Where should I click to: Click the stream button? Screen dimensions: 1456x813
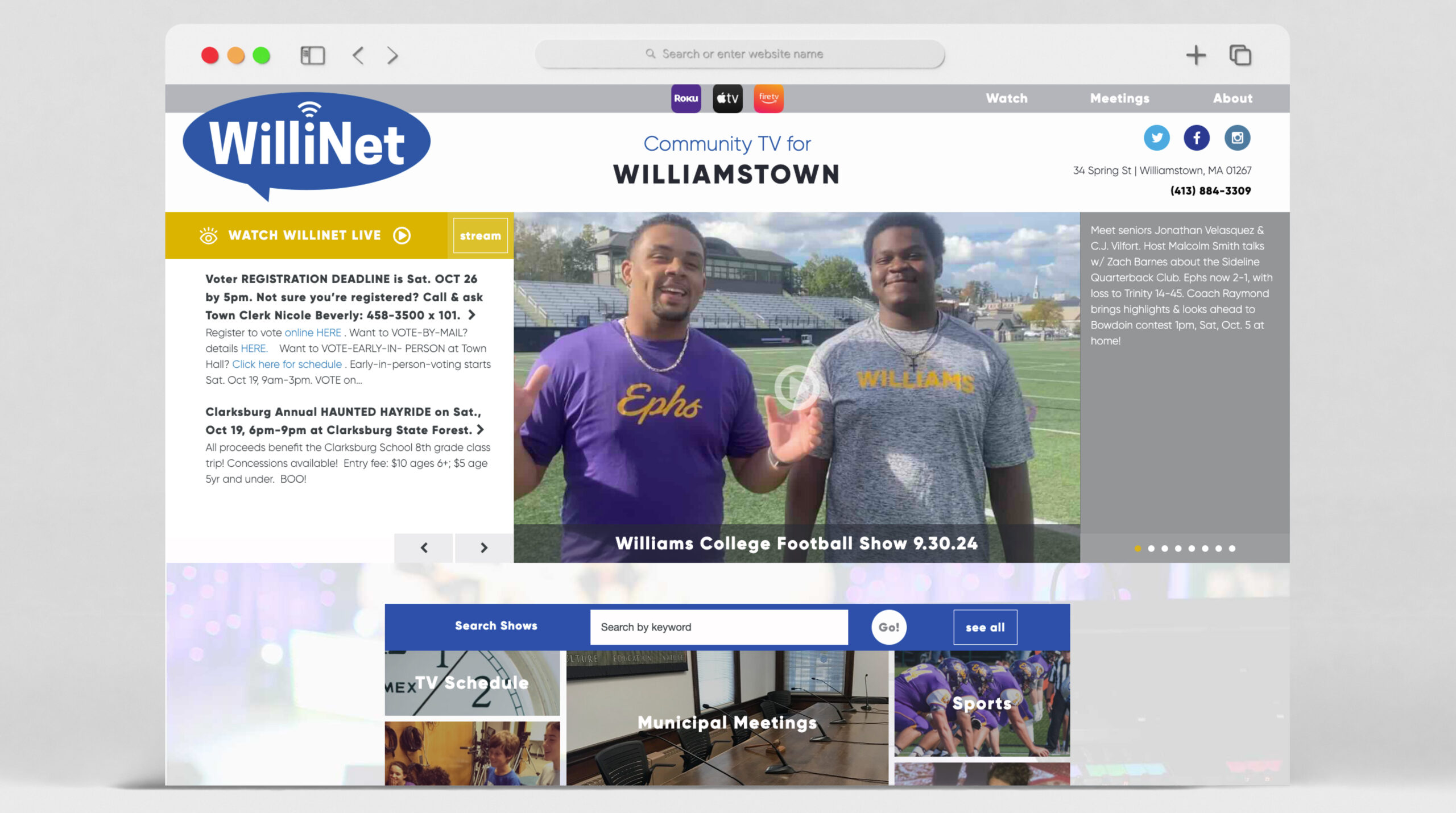pyautogui.click(x=480, y=235)
